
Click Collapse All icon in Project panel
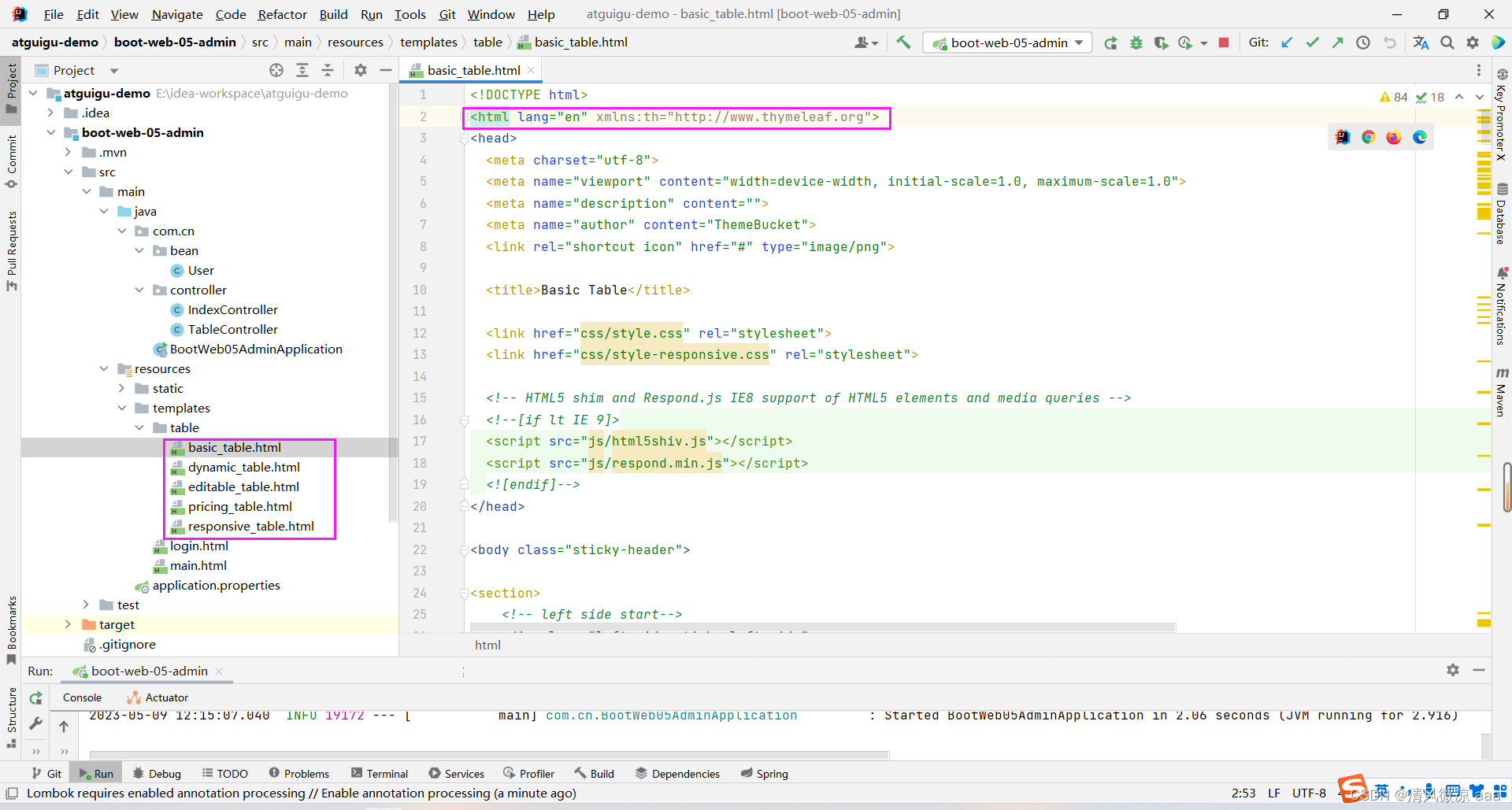tap(328, 70)
